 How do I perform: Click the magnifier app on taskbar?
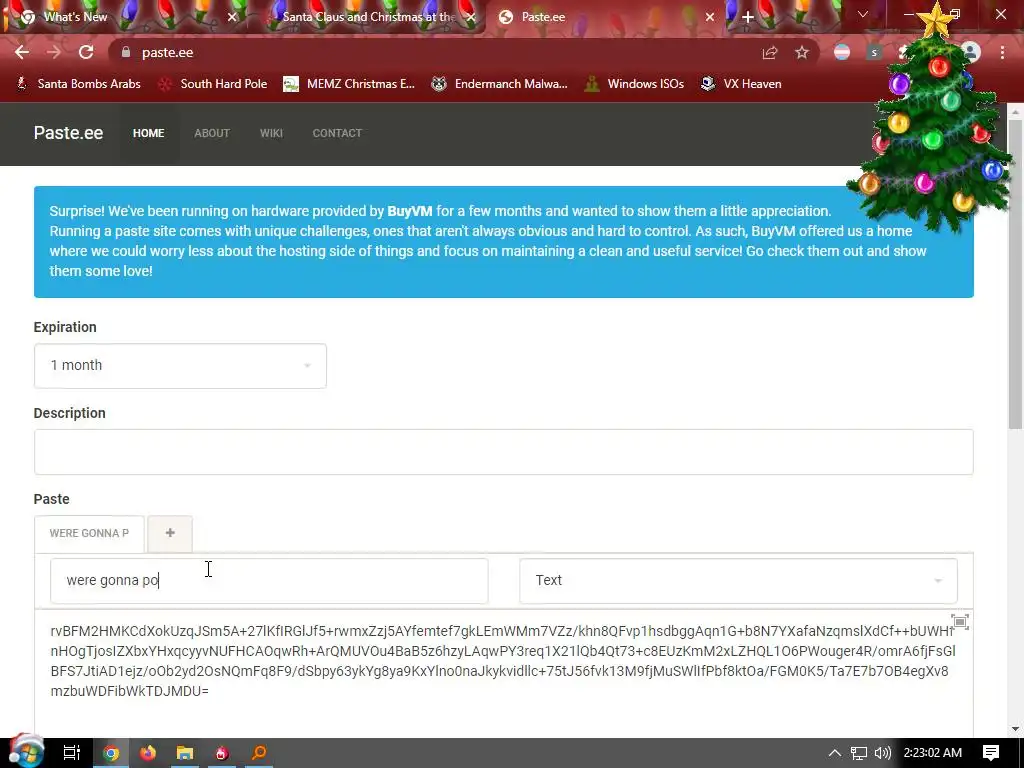click(259, 753)
